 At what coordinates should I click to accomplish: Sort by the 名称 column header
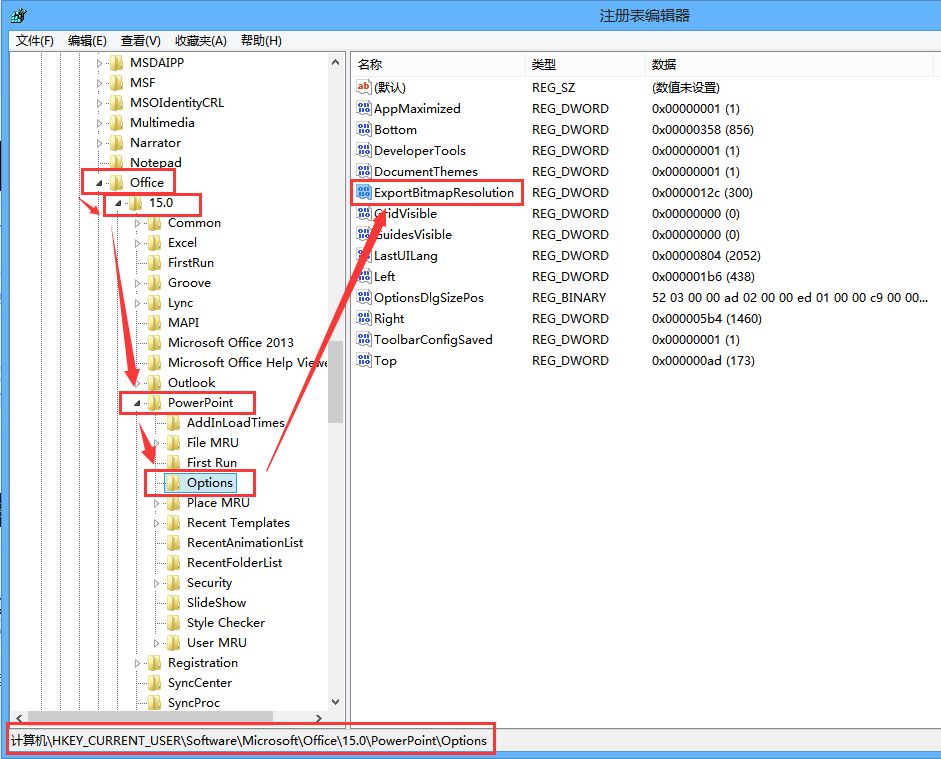[438, 64]
